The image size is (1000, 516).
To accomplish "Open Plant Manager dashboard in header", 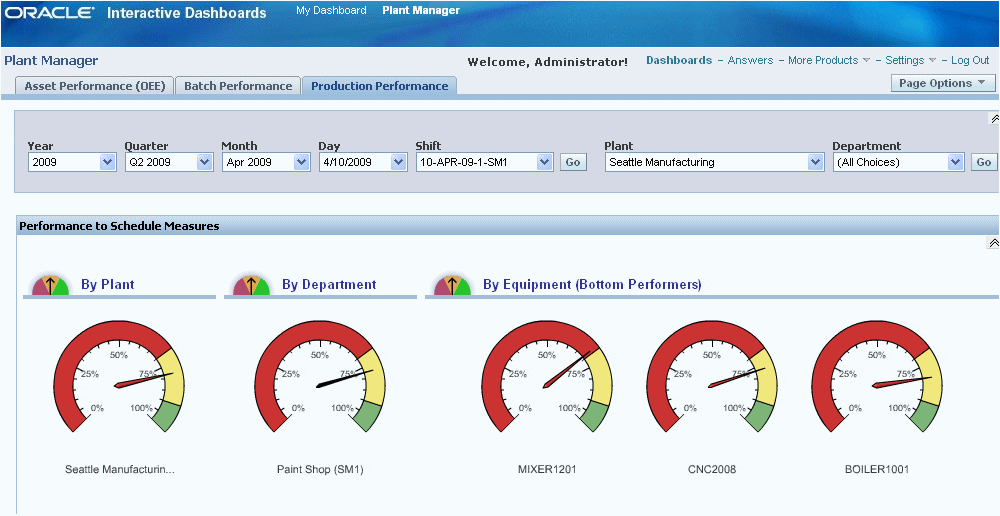I will click(x=421, y=10).
